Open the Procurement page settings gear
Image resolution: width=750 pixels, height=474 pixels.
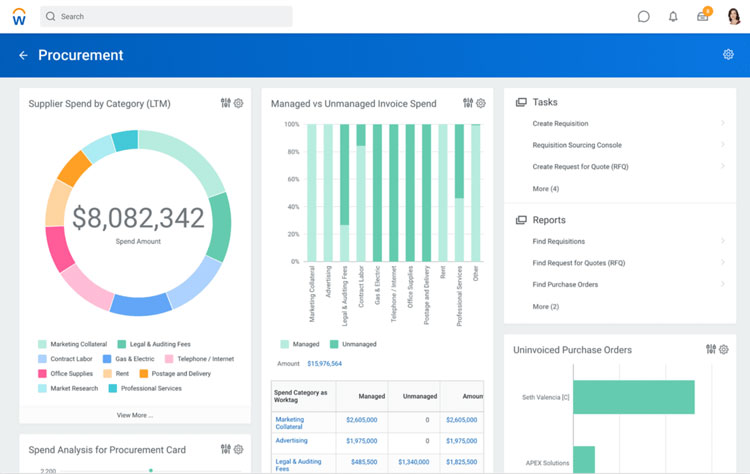(x=728, y=55)
